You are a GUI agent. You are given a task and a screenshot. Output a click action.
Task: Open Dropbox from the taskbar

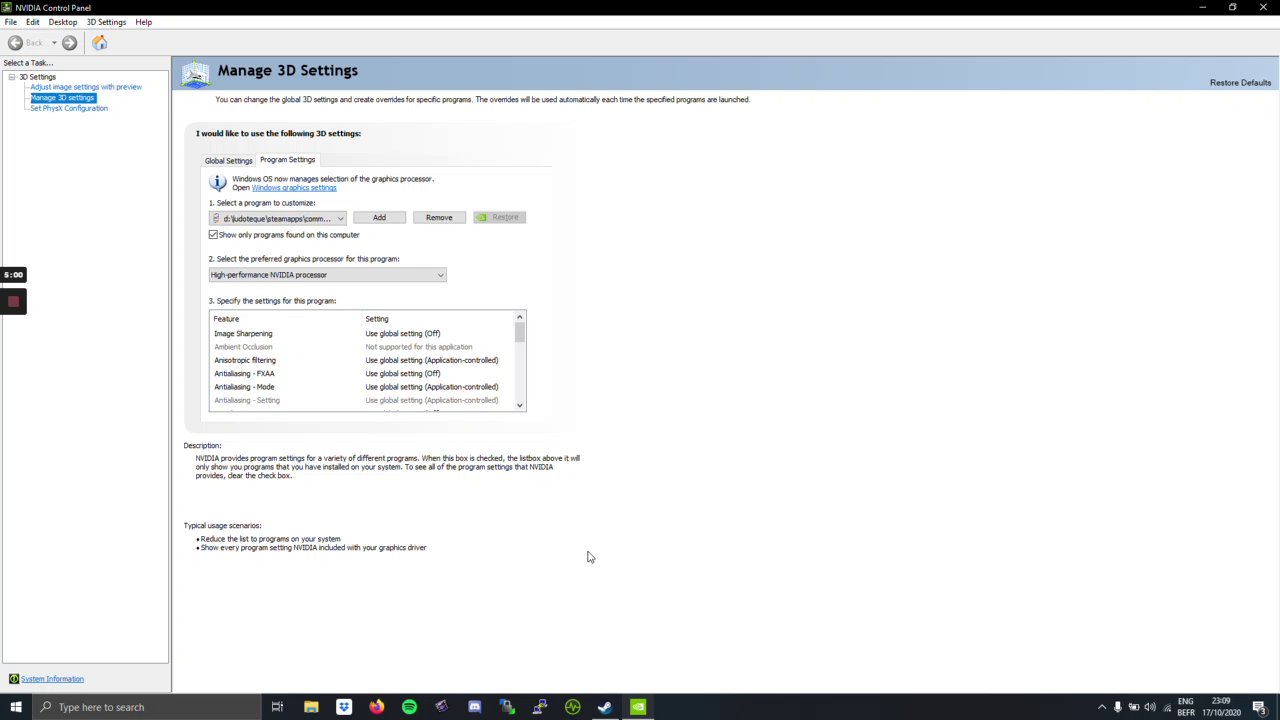344,707
